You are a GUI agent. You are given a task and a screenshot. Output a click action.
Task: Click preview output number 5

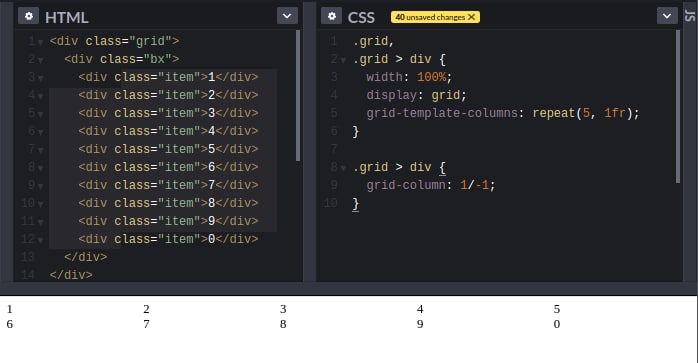[557, 309]
